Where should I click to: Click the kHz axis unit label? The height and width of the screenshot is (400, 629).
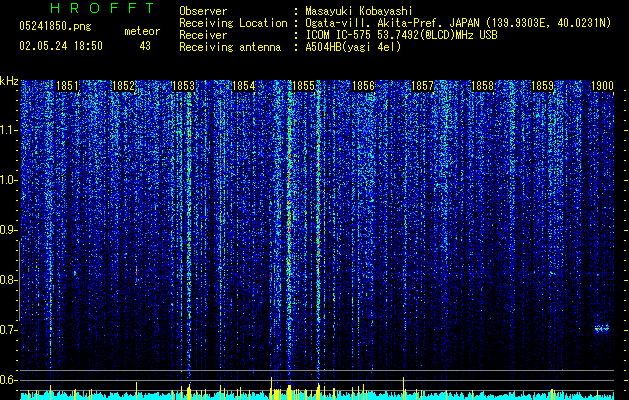click(x=9, y=81)
